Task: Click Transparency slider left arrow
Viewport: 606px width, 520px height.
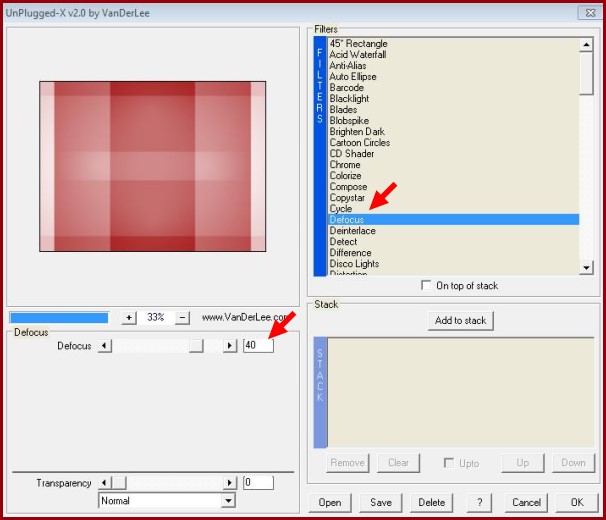Action: click(x=104, y=483)
